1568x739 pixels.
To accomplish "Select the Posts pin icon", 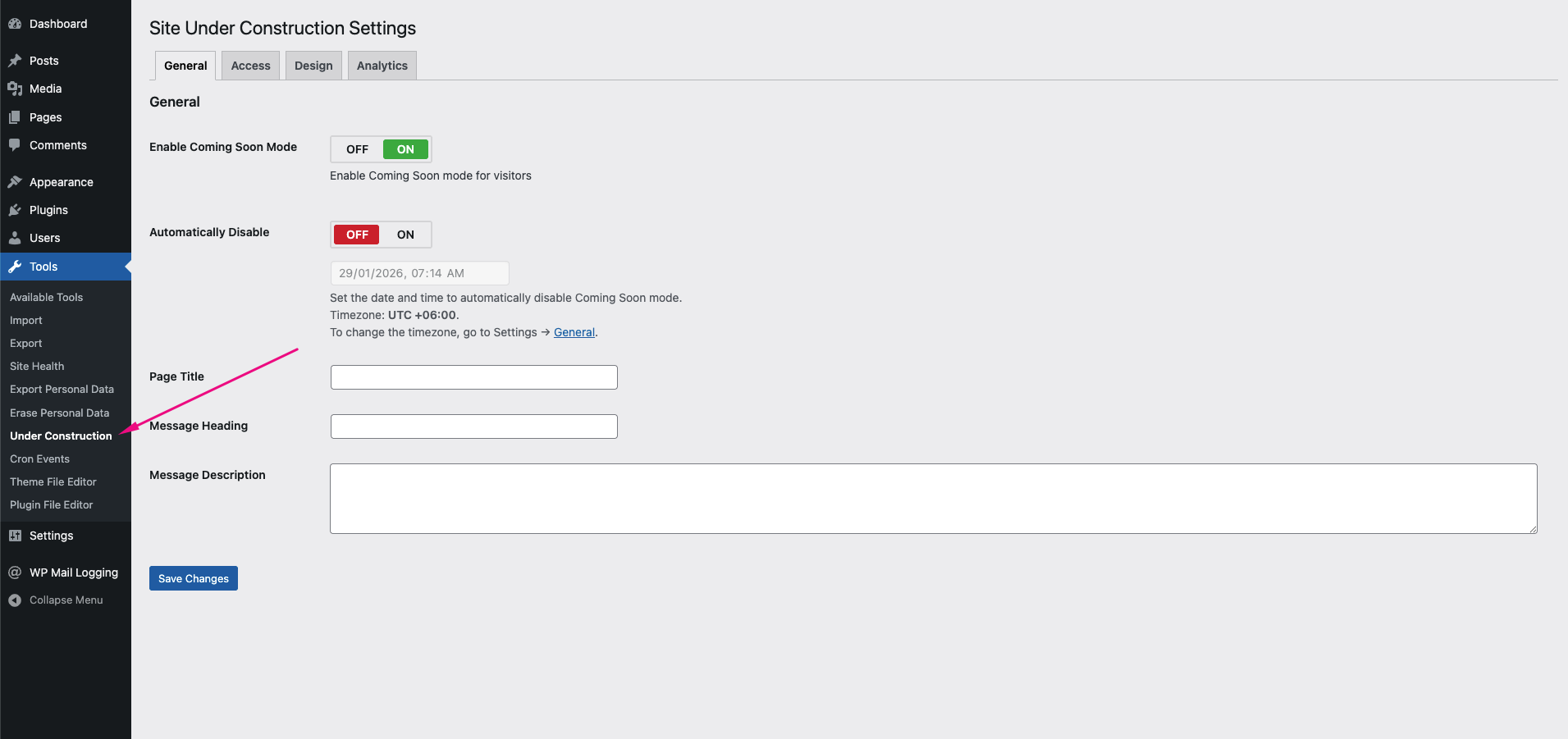I will pos(16,60).
